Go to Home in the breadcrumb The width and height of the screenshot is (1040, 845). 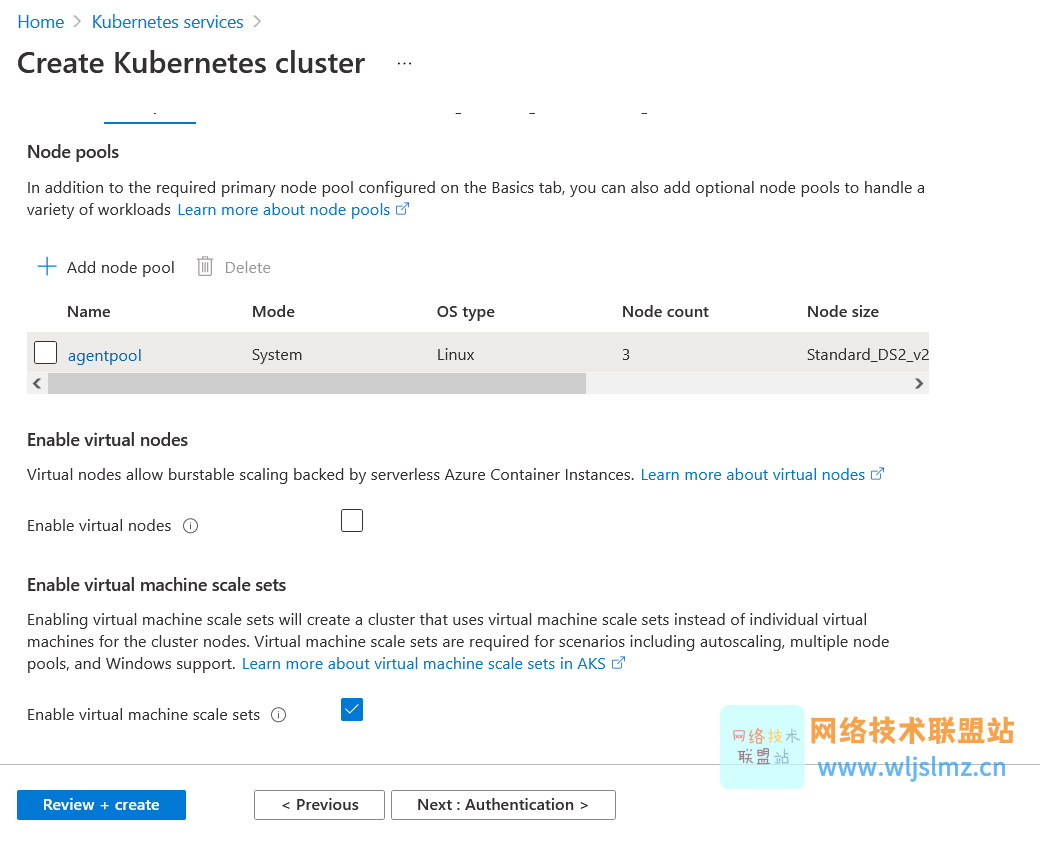coord(40,22)
